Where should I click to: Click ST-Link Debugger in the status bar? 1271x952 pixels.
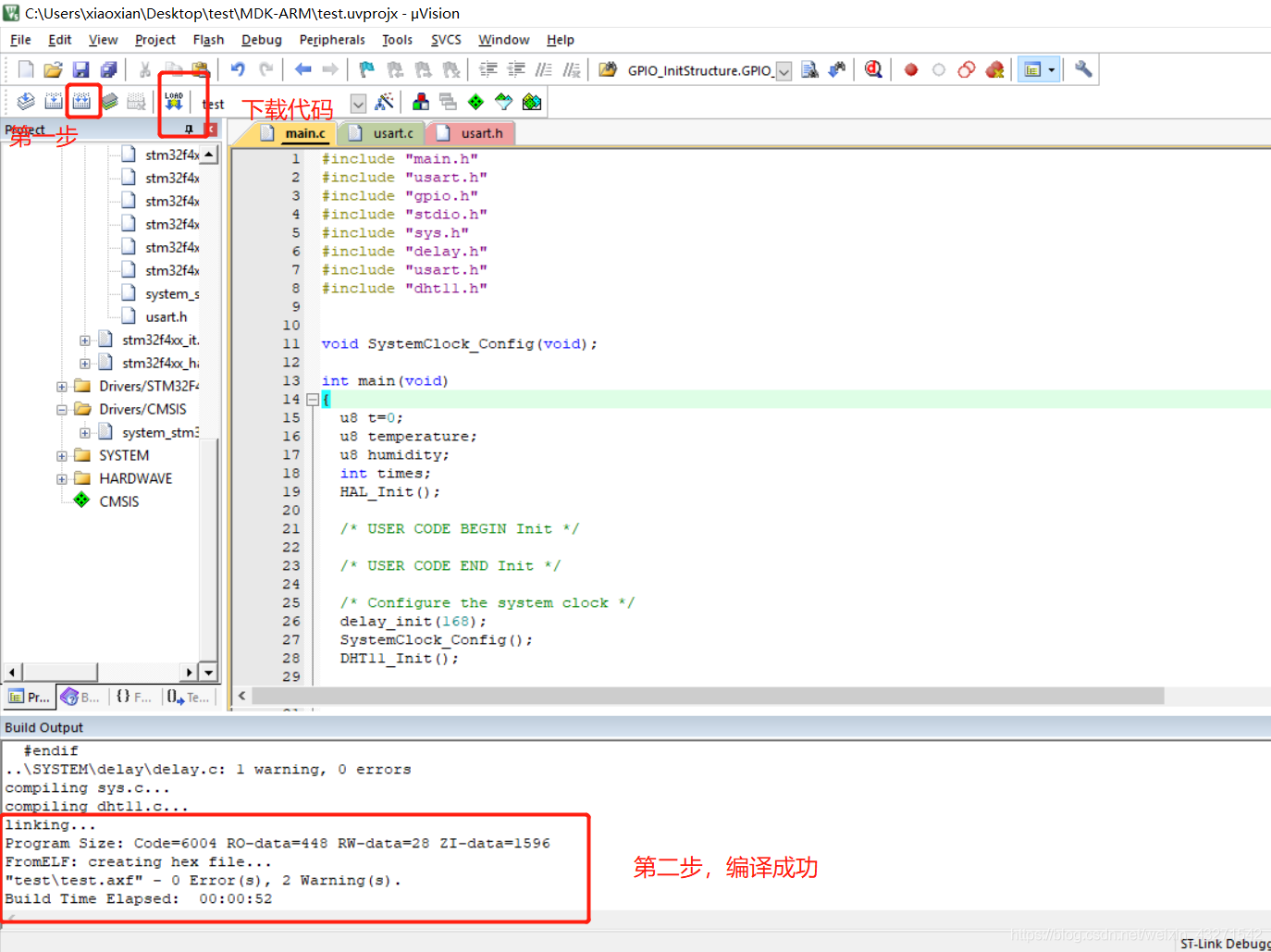point(1223,943)
